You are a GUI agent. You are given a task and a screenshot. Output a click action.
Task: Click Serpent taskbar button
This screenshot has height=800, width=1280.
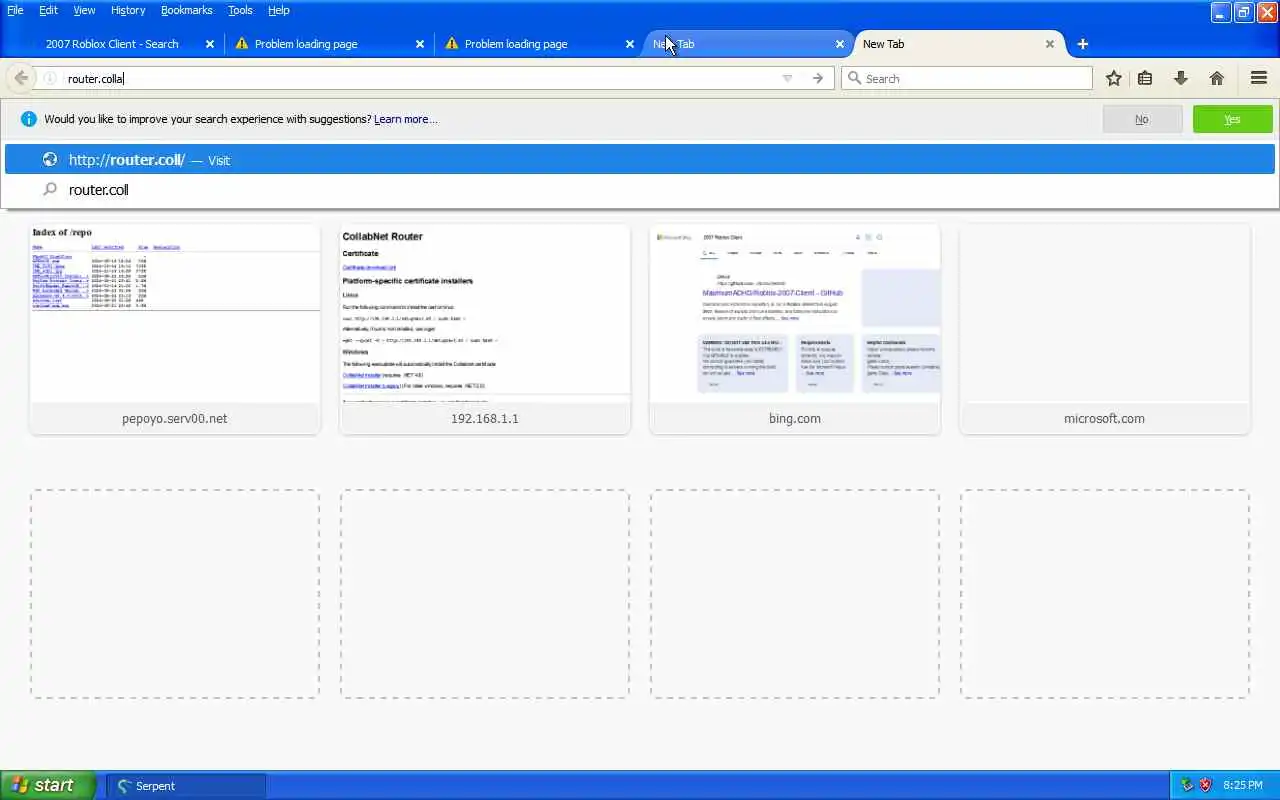click(186, 786)
